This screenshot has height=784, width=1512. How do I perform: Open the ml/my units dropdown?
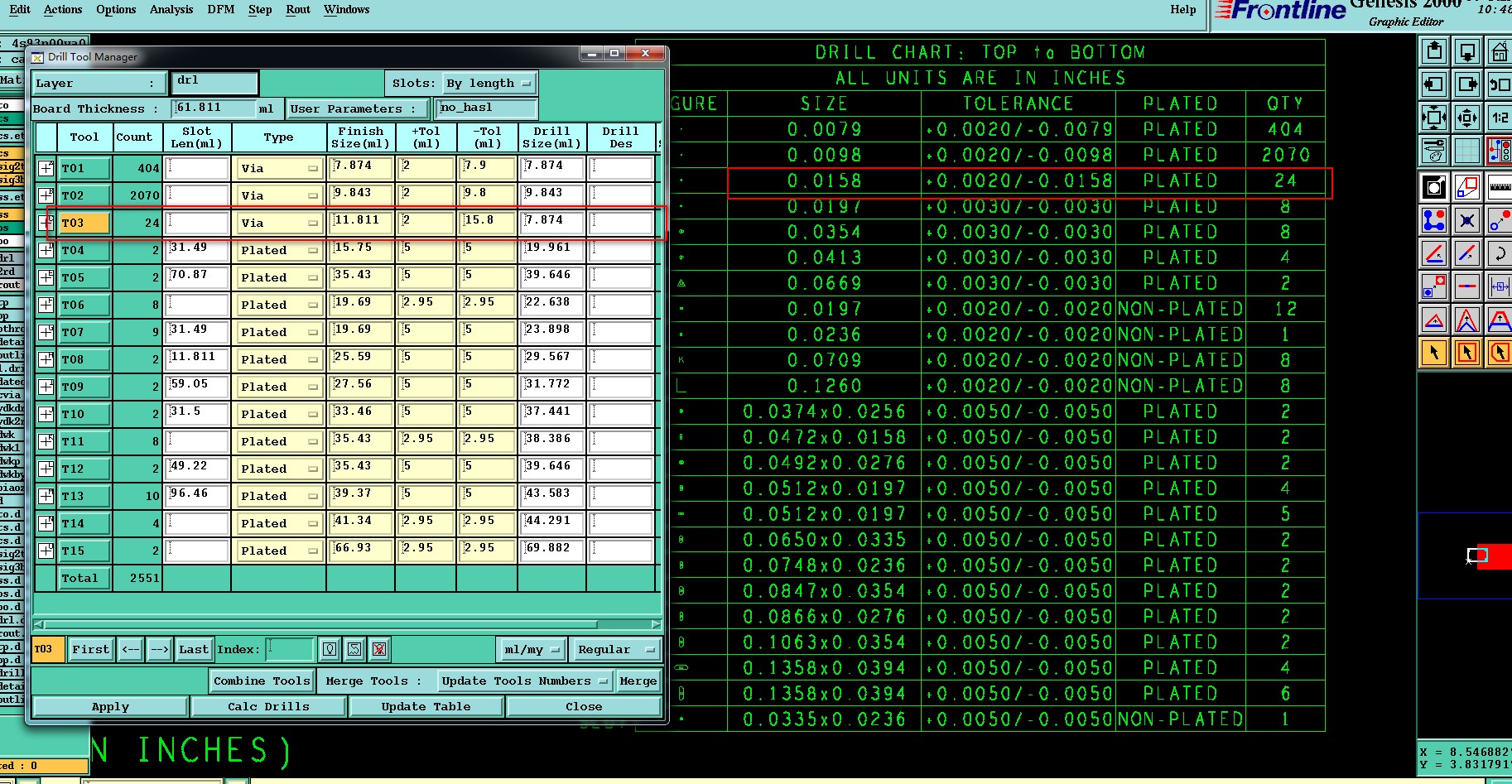click(x=532, y=650)
